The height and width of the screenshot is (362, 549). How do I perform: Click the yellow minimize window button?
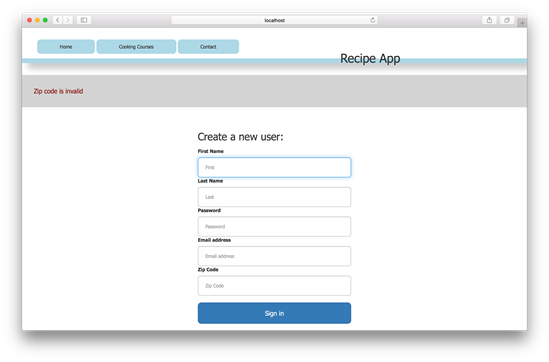pyautogui.click(x=37, y=20)
